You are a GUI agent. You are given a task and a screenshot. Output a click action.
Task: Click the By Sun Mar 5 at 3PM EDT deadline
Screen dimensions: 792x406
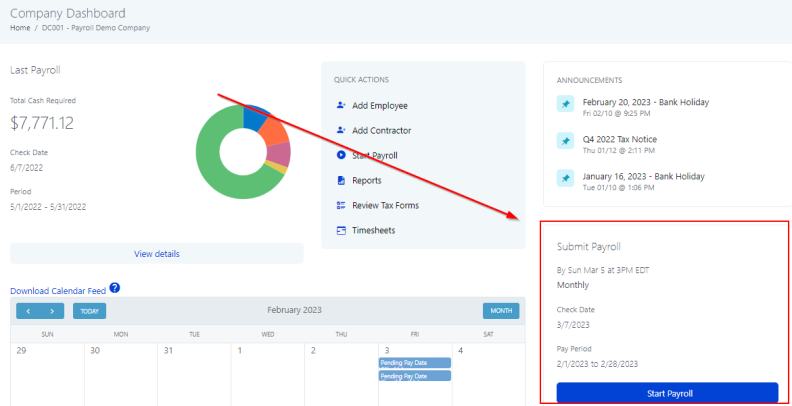coord(603,270)
